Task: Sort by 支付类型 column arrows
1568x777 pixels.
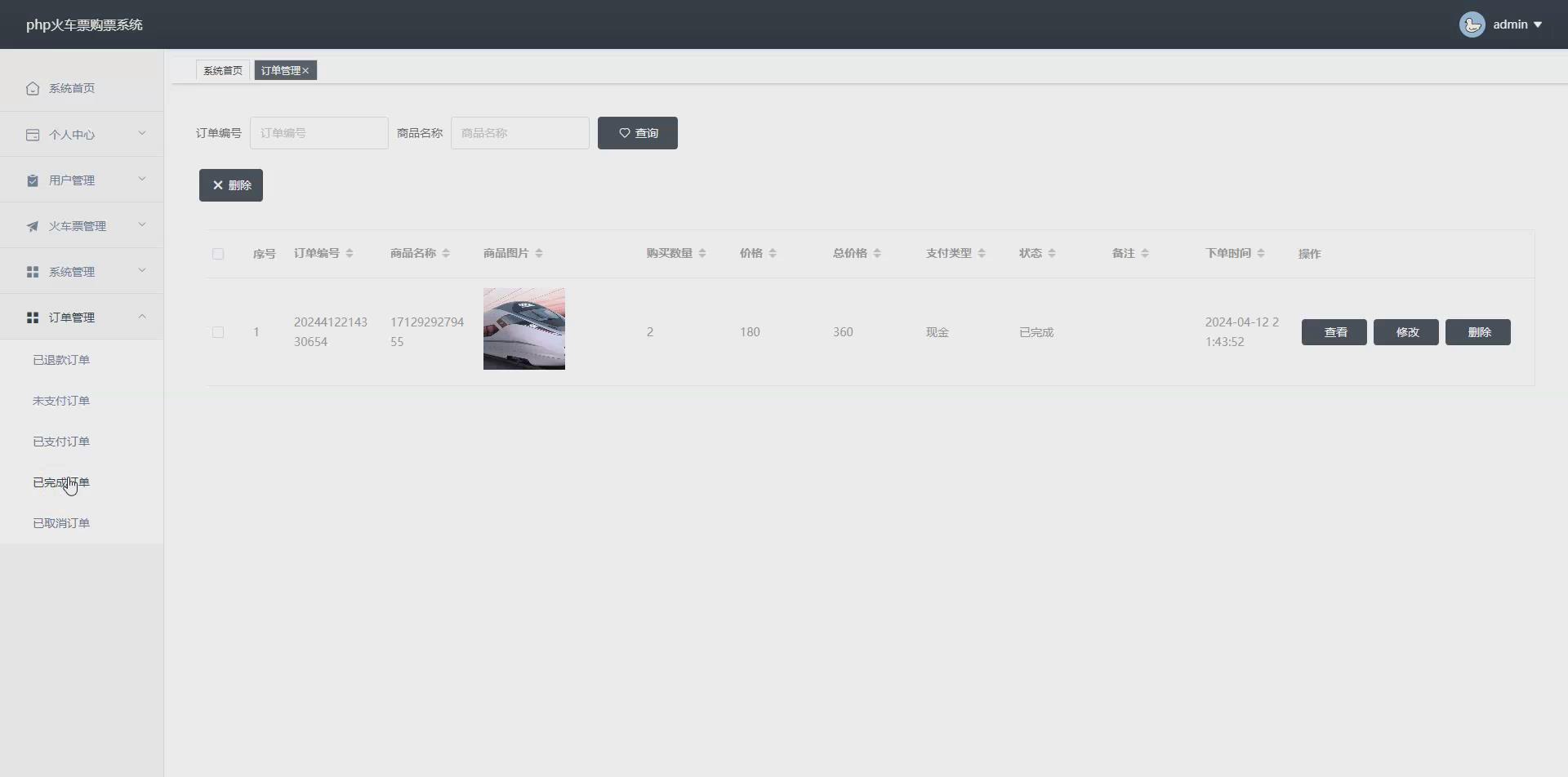Action: tap(982, 253)
